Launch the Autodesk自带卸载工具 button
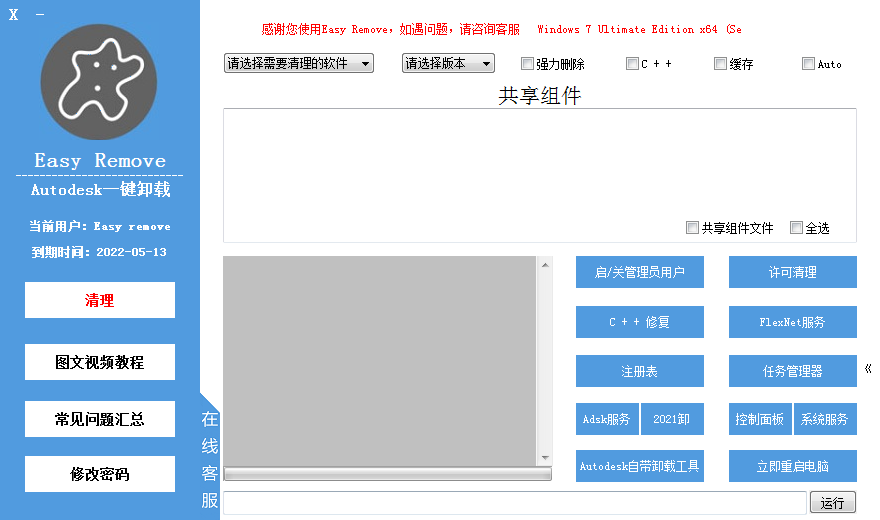 tap(640, 466)
